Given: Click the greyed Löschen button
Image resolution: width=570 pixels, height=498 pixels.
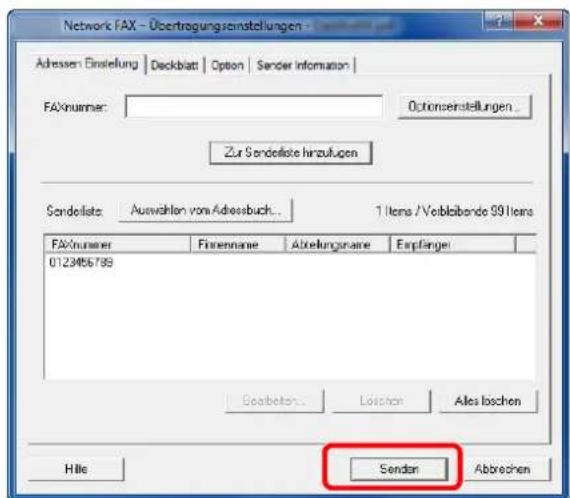Looking at the screenshot, I should pyautogui.click(x=381, y=401).
